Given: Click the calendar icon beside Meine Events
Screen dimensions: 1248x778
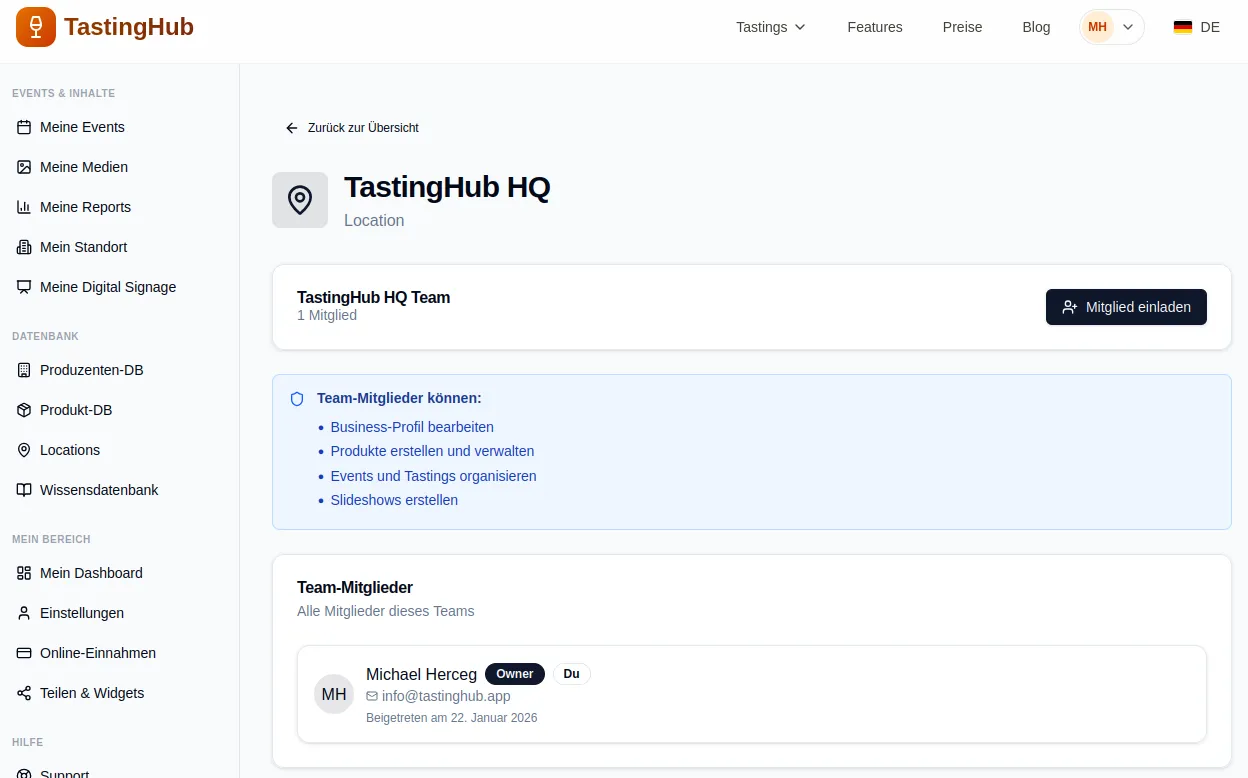Looking at the screenshot, I should click(x=24, y=127).
